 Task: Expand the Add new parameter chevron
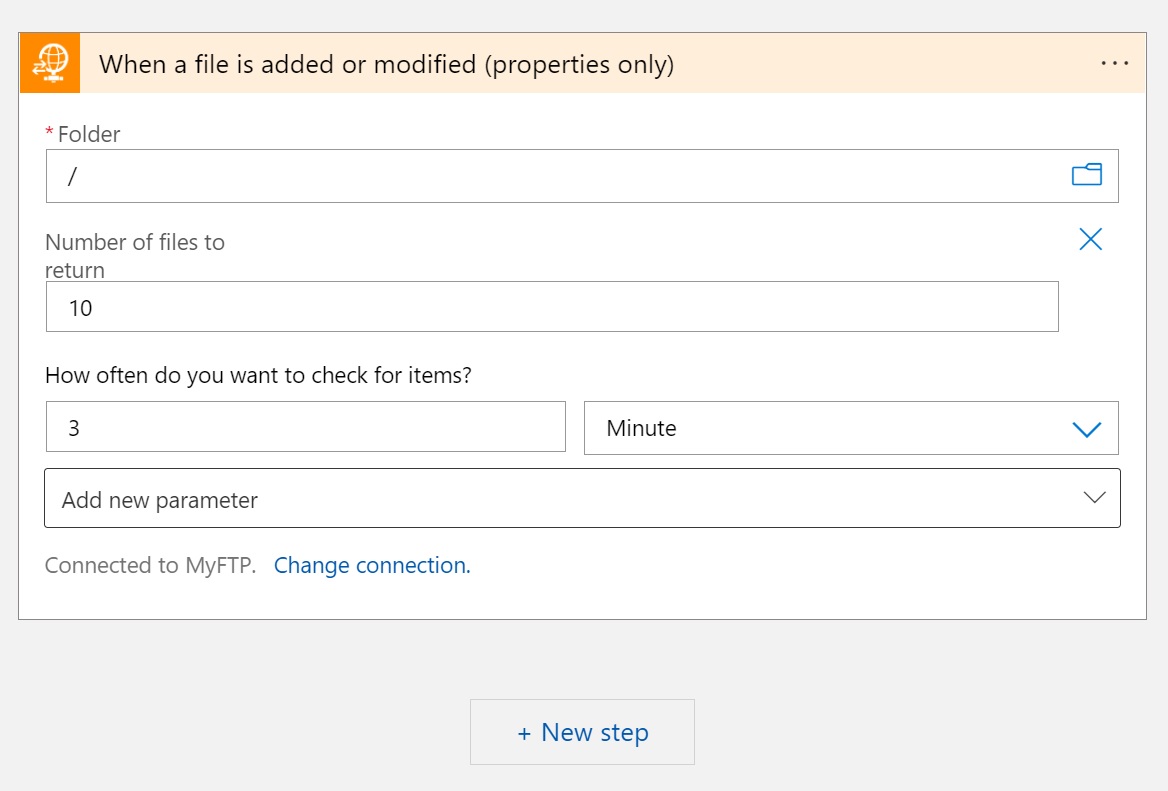coord(1094,498)
